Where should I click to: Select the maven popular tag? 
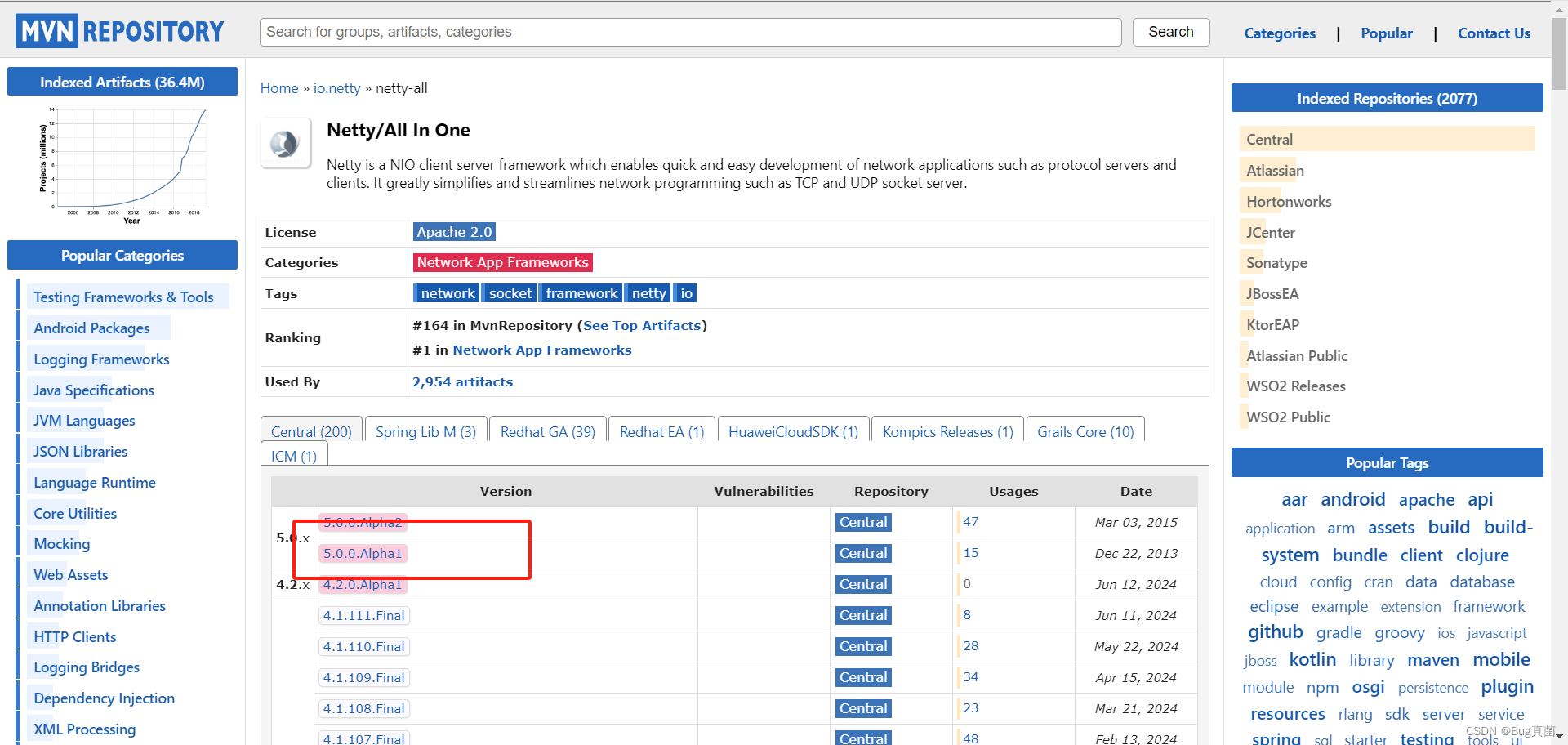[1432, 659]
